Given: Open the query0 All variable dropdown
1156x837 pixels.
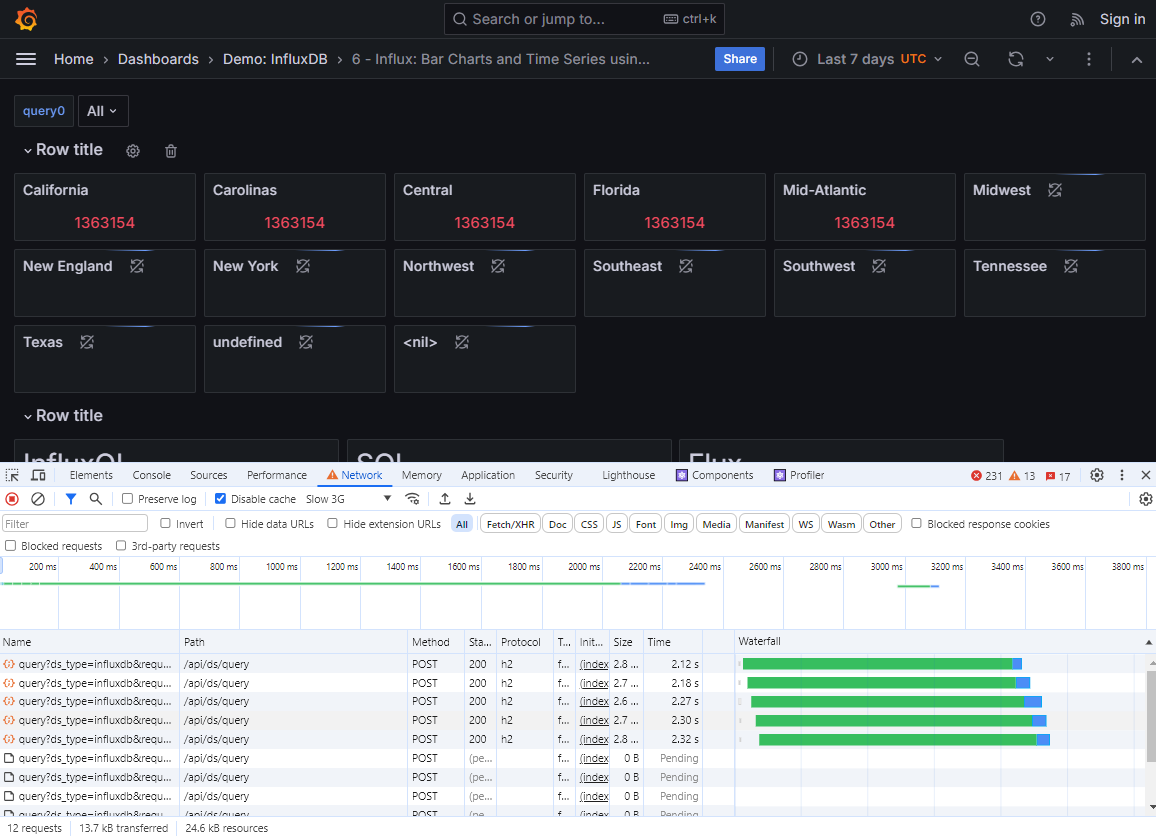Looking at the screenshot, I should coord(103,111).
